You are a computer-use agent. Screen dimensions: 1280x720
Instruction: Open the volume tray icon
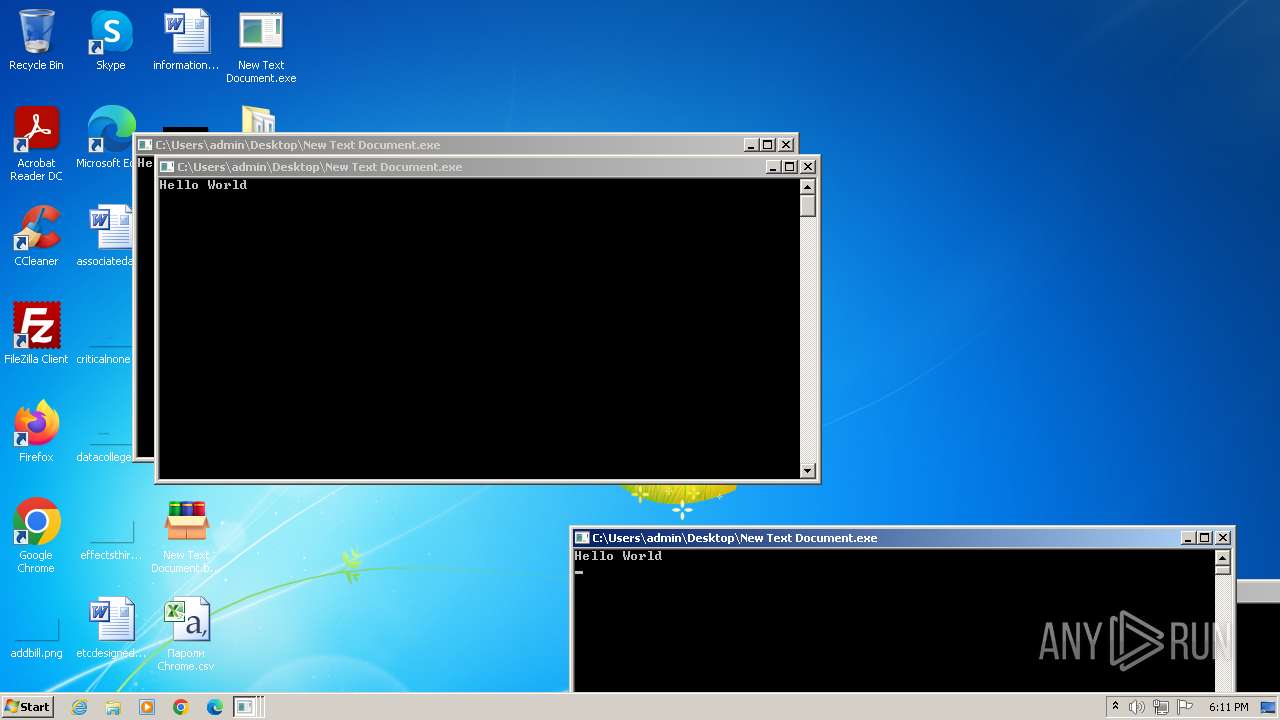click(x=1137, y=707)
